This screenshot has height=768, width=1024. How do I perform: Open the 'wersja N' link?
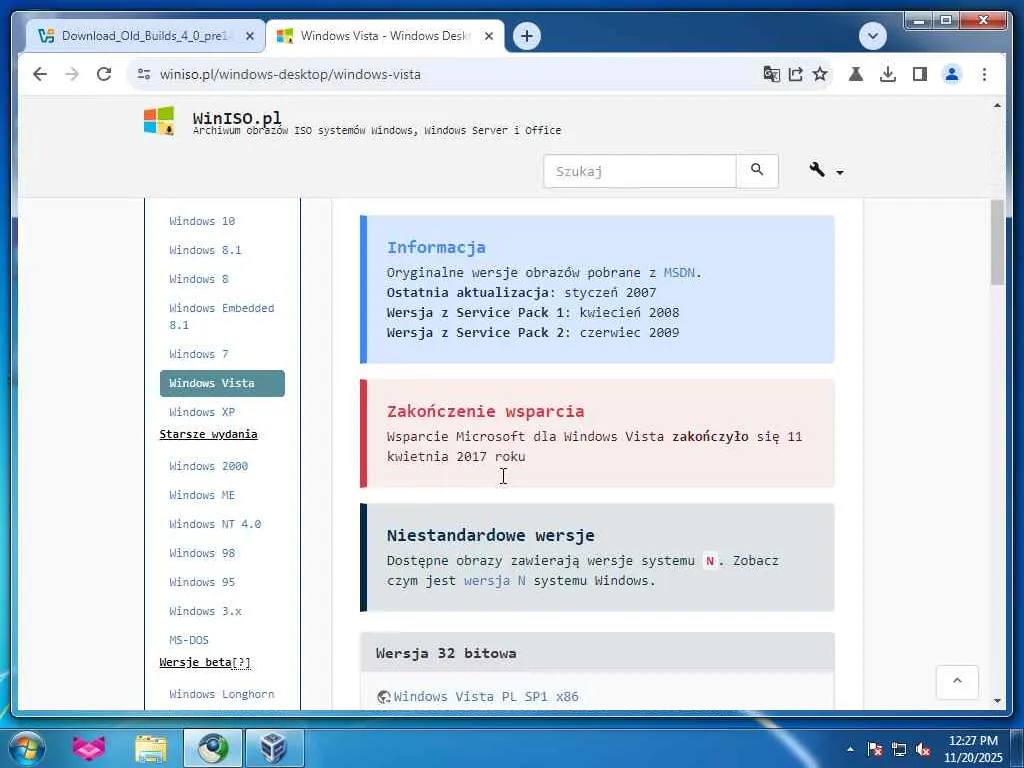(x=494, y=581)
